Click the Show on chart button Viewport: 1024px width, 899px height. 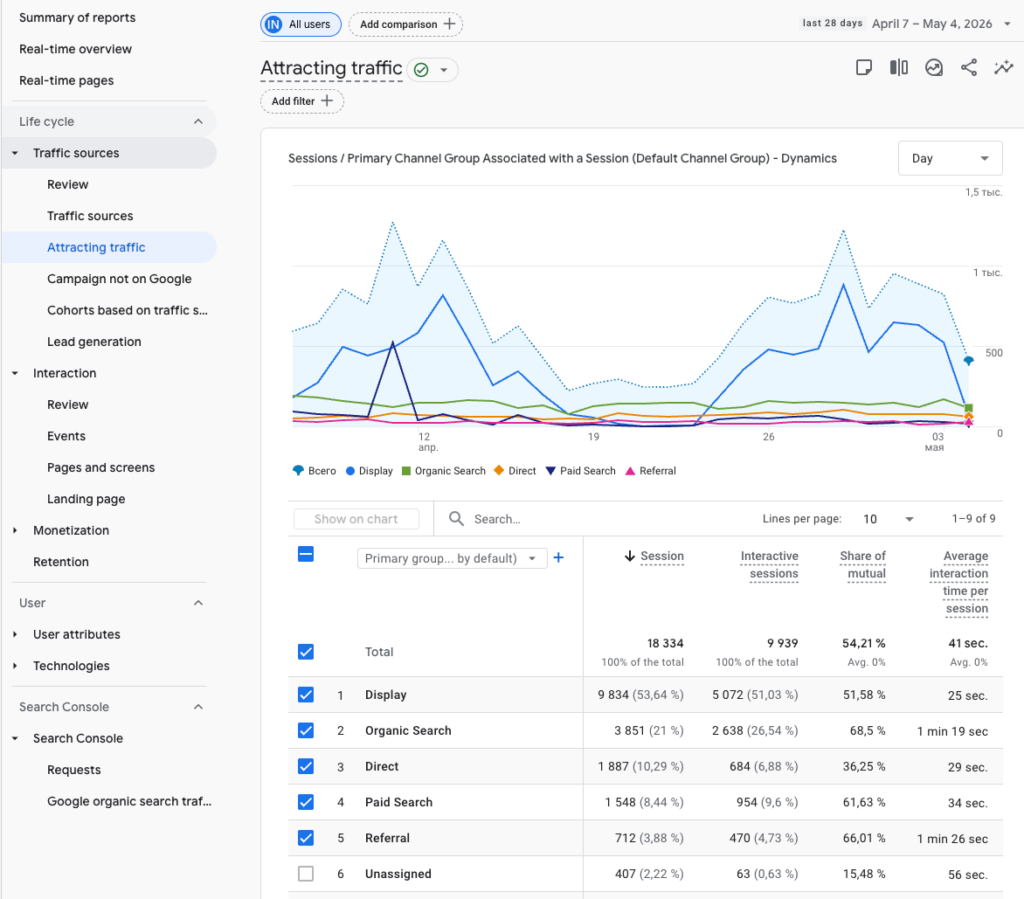[x=356, y=519]
